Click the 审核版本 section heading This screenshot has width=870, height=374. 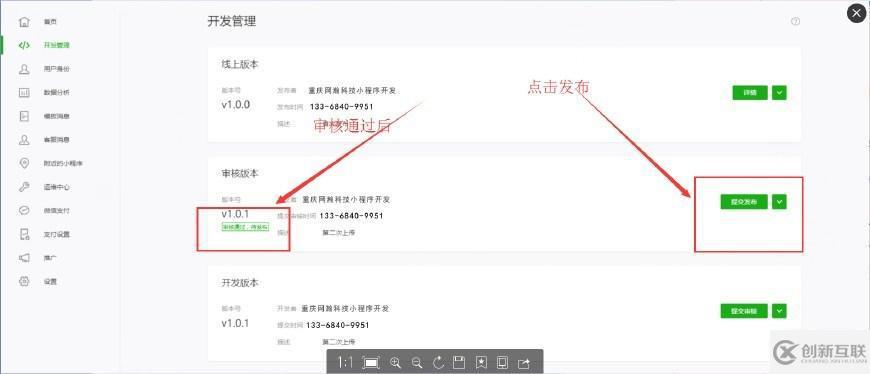tap(240, 174)
